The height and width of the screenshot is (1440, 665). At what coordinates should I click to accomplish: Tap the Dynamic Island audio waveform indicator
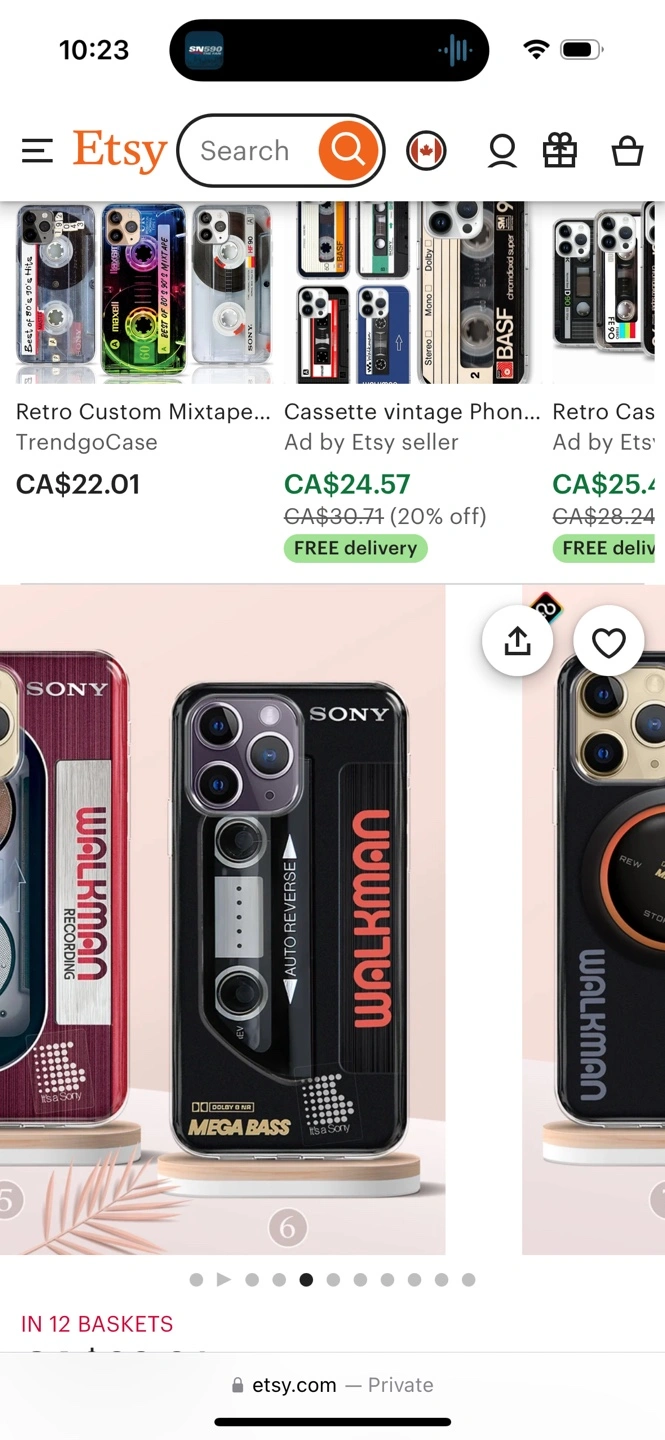(x=455, y=50)
